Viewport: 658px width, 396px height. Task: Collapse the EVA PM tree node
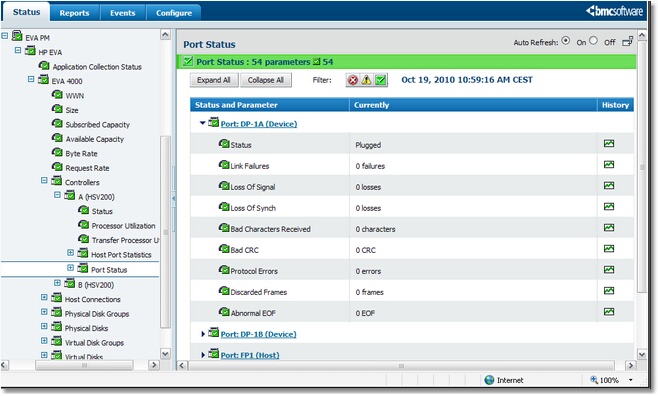tap(5, 36)
